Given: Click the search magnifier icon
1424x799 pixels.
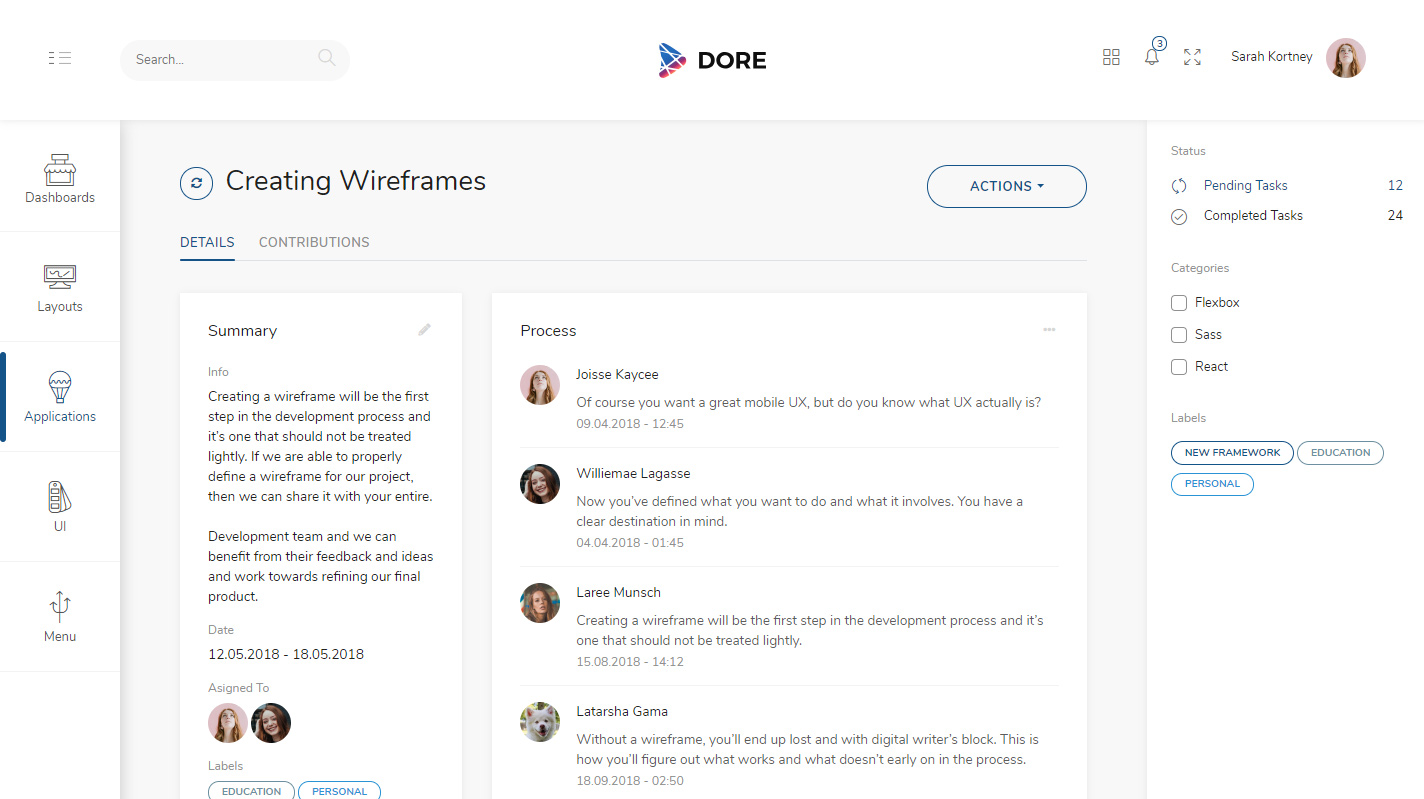Looking at the screenshot, I should [326, 58].
